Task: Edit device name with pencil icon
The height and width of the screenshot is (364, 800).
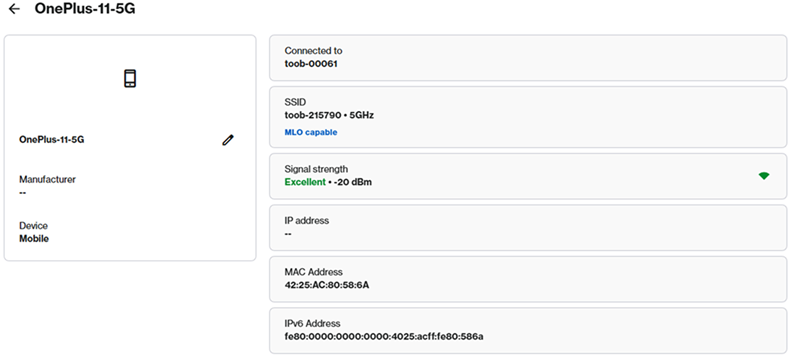Action: [x=228, y=140]
